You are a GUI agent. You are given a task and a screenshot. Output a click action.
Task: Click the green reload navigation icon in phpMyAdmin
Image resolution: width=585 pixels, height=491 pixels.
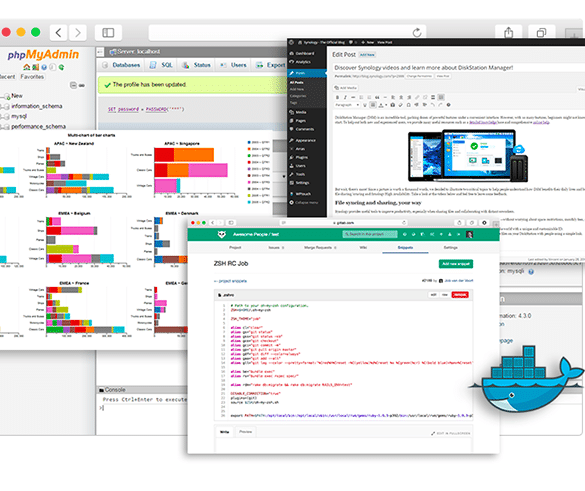(61, 67)
